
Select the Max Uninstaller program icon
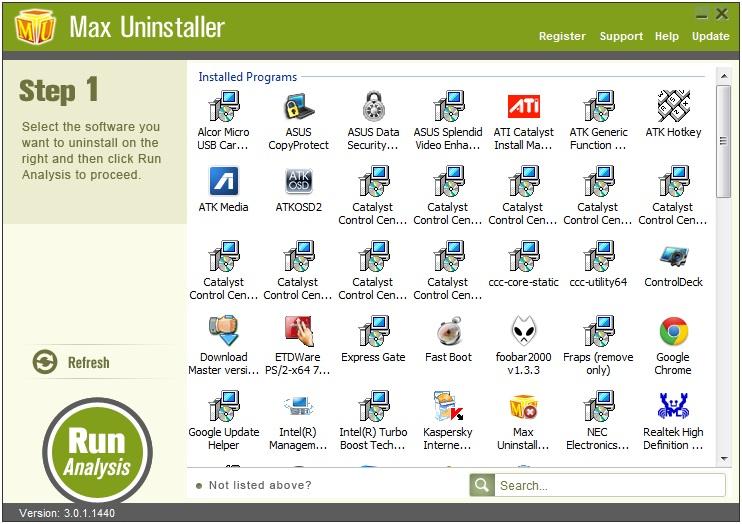(523, 406)
